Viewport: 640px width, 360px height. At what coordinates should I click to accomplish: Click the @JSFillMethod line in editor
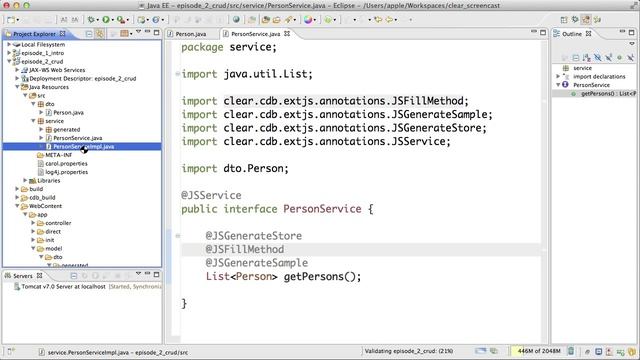point(361,249)
